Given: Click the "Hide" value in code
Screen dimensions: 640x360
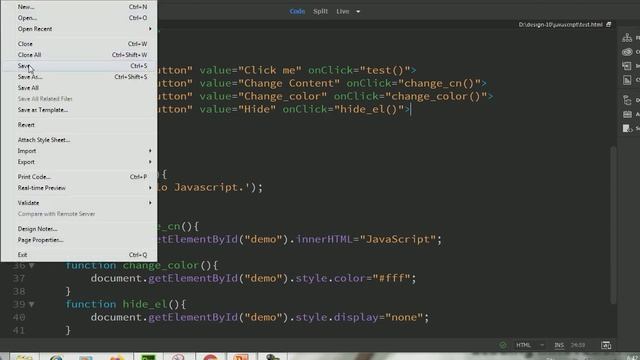Looking at the screenshot, I should click(257, 109).
